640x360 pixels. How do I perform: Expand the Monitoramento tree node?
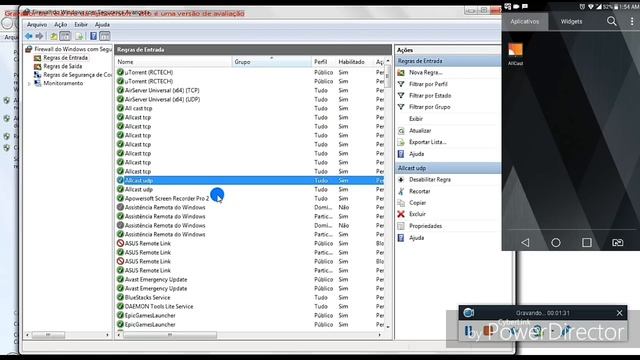pyautogui.click(x=29, y=84)
